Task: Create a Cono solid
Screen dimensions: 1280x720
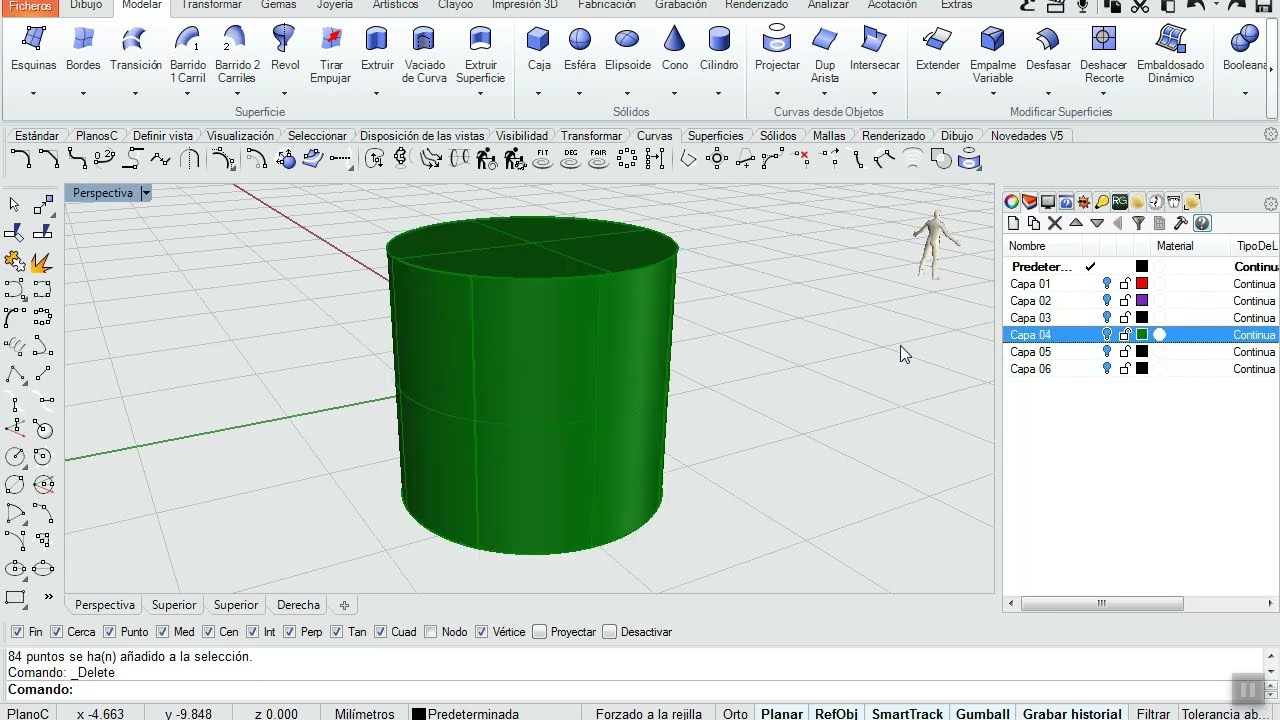Action: pos(675,49)
